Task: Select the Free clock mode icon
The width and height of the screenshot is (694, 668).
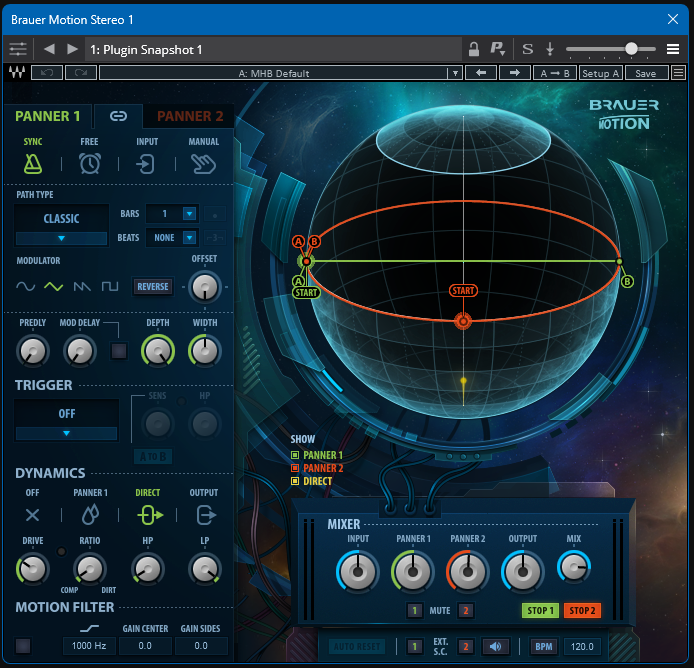Action: point(90,163)
